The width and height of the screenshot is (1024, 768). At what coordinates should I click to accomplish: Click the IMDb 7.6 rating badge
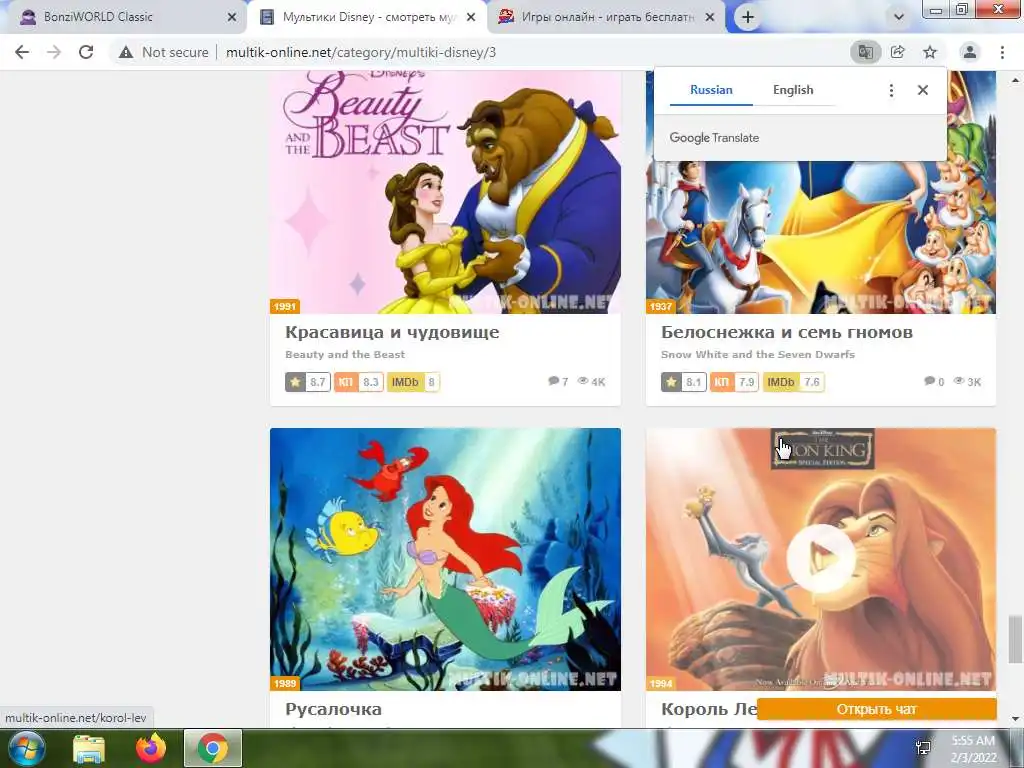pos(793,382)
